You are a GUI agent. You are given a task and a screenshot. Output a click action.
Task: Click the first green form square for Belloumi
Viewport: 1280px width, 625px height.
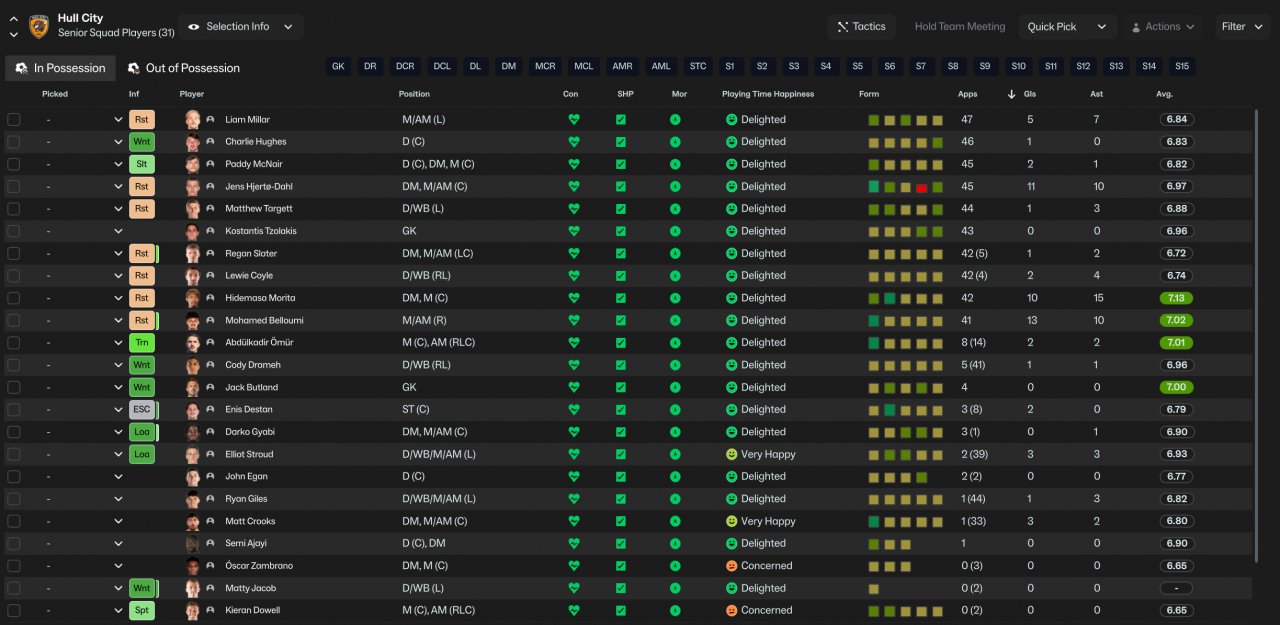874,320
